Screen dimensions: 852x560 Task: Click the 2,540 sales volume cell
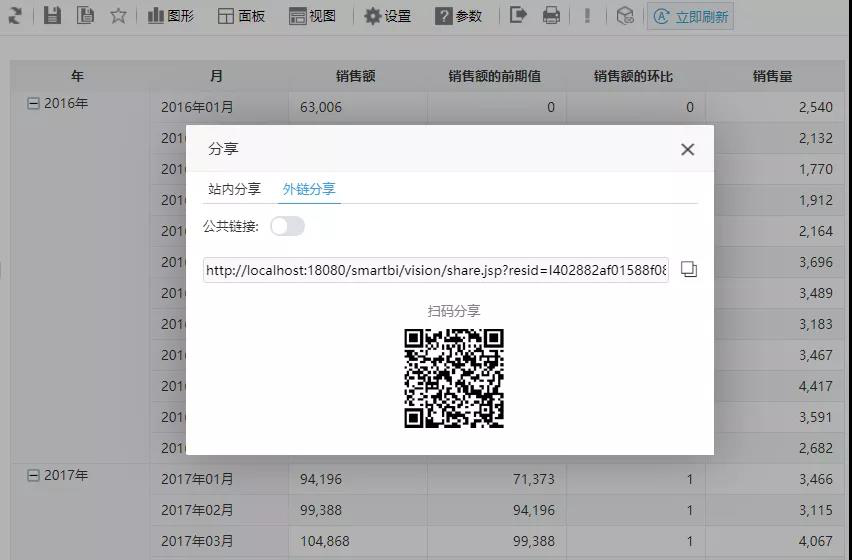point(775,107)
